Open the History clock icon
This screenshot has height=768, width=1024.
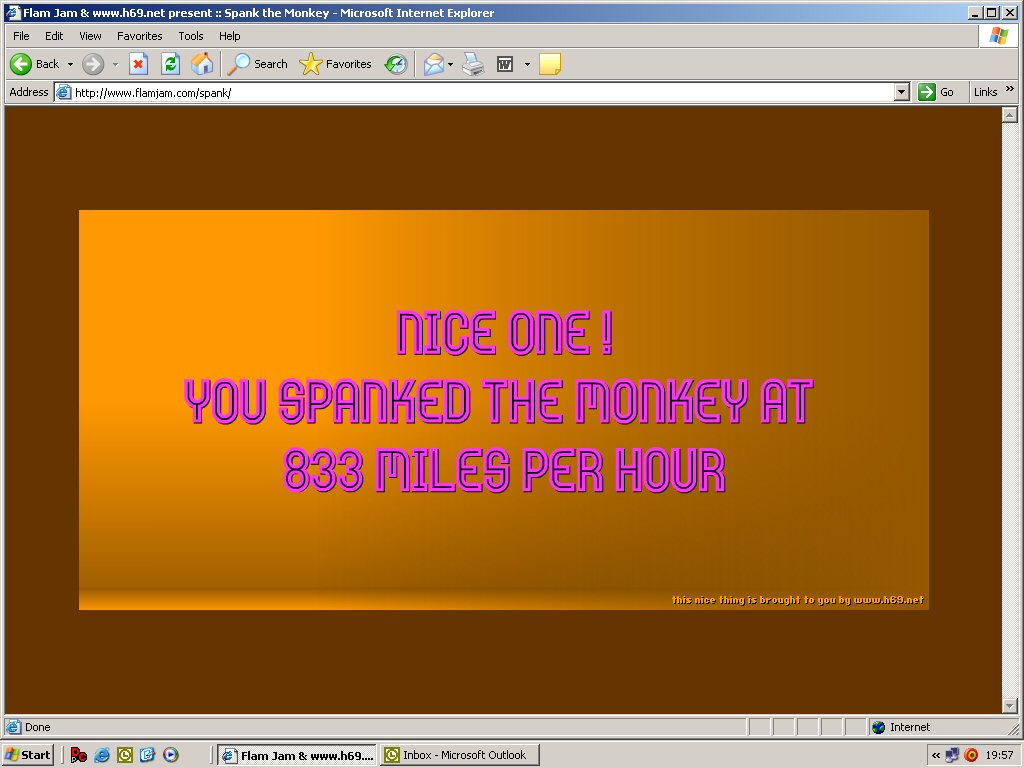396,64
